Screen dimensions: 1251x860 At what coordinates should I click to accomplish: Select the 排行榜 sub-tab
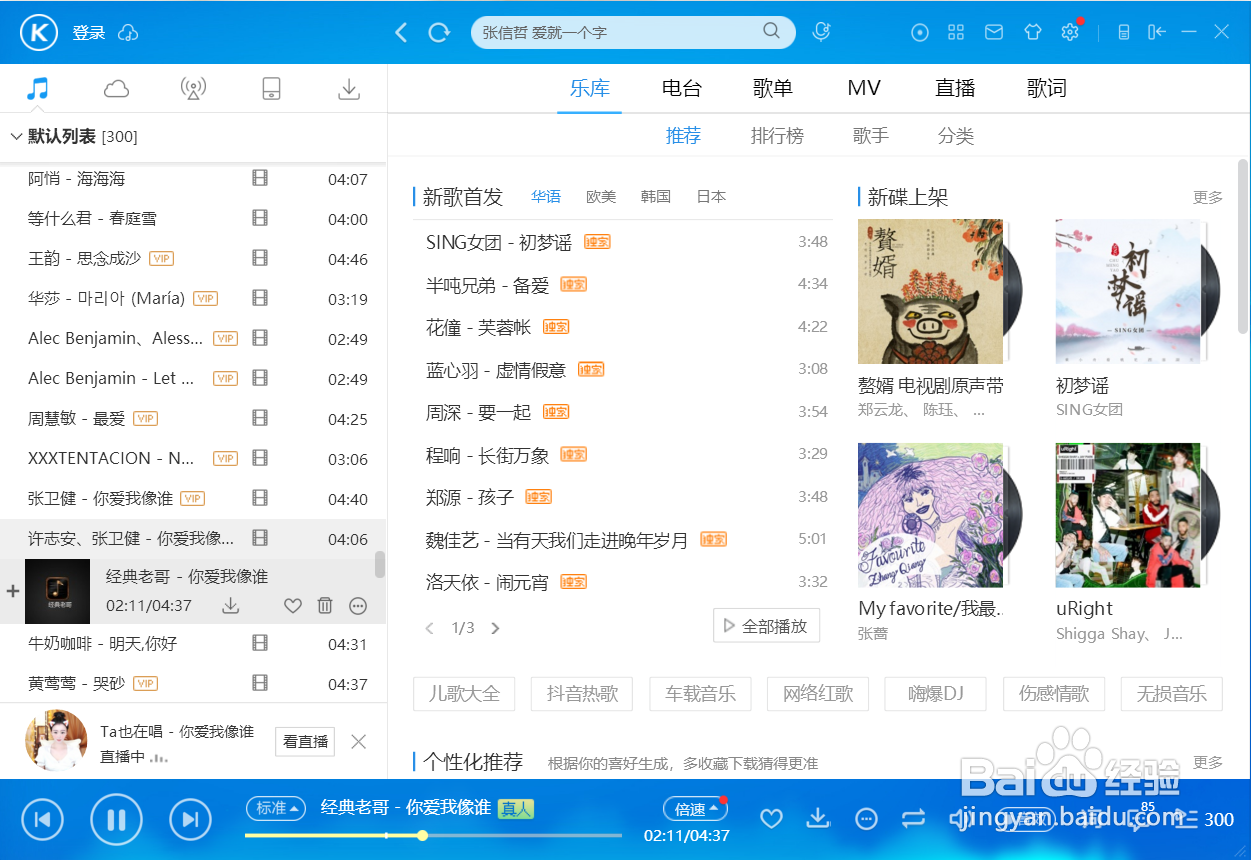point(777,136)
